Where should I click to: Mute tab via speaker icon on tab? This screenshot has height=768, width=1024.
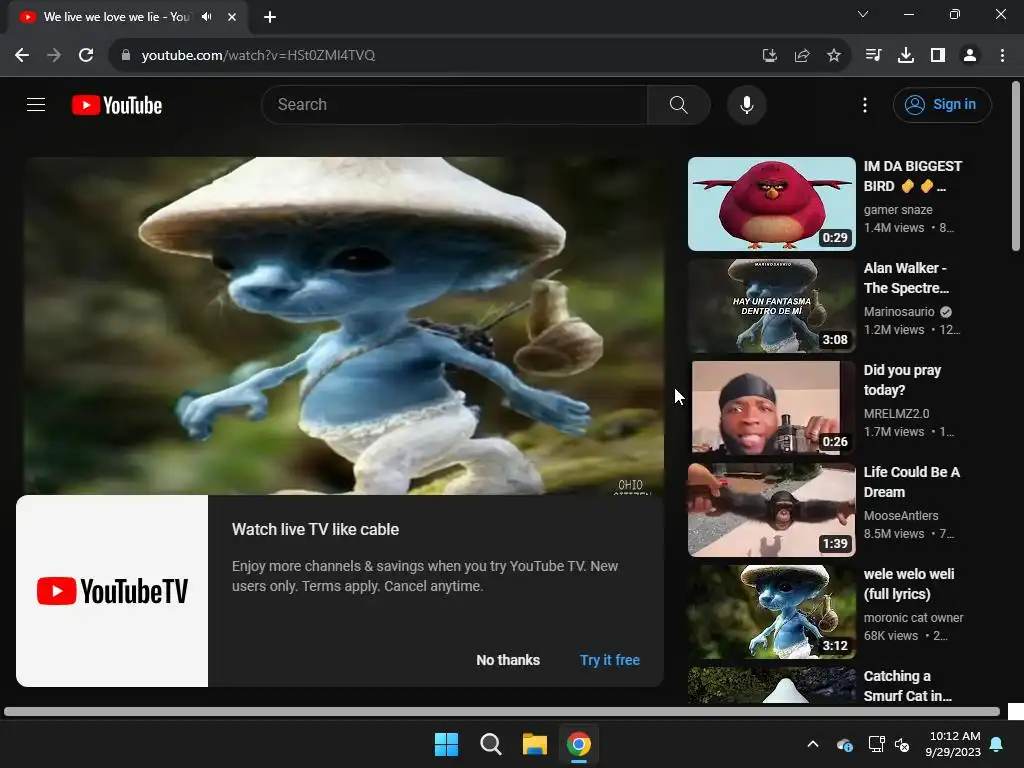point(207,17)
